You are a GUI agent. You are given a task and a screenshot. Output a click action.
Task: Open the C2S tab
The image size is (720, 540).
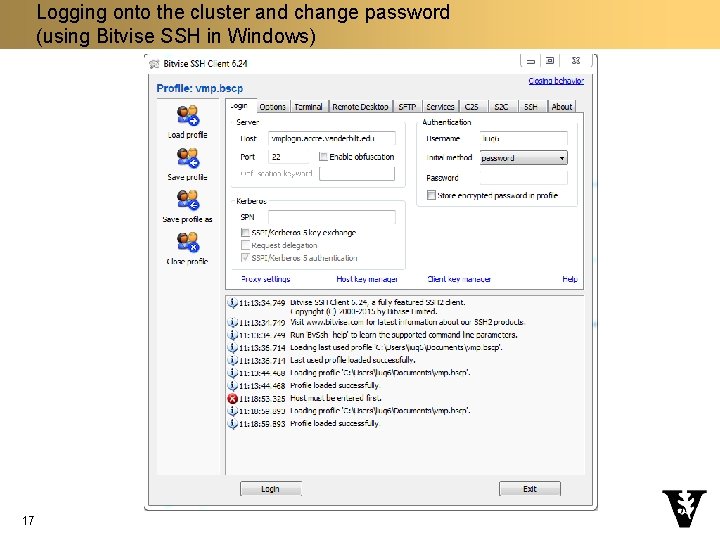click(472, 107)
